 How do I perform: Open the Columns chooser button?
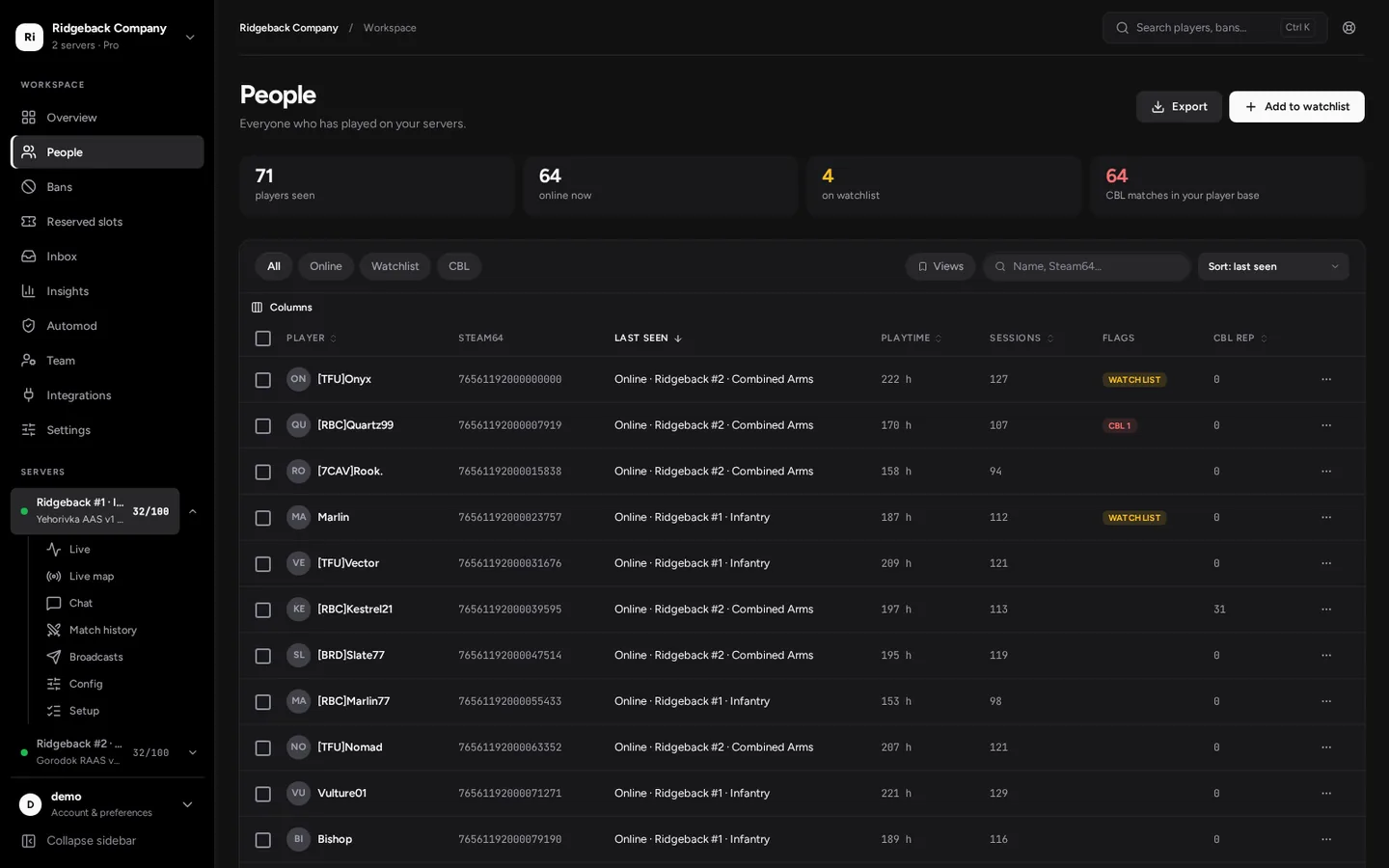click(x=282, y=308)
